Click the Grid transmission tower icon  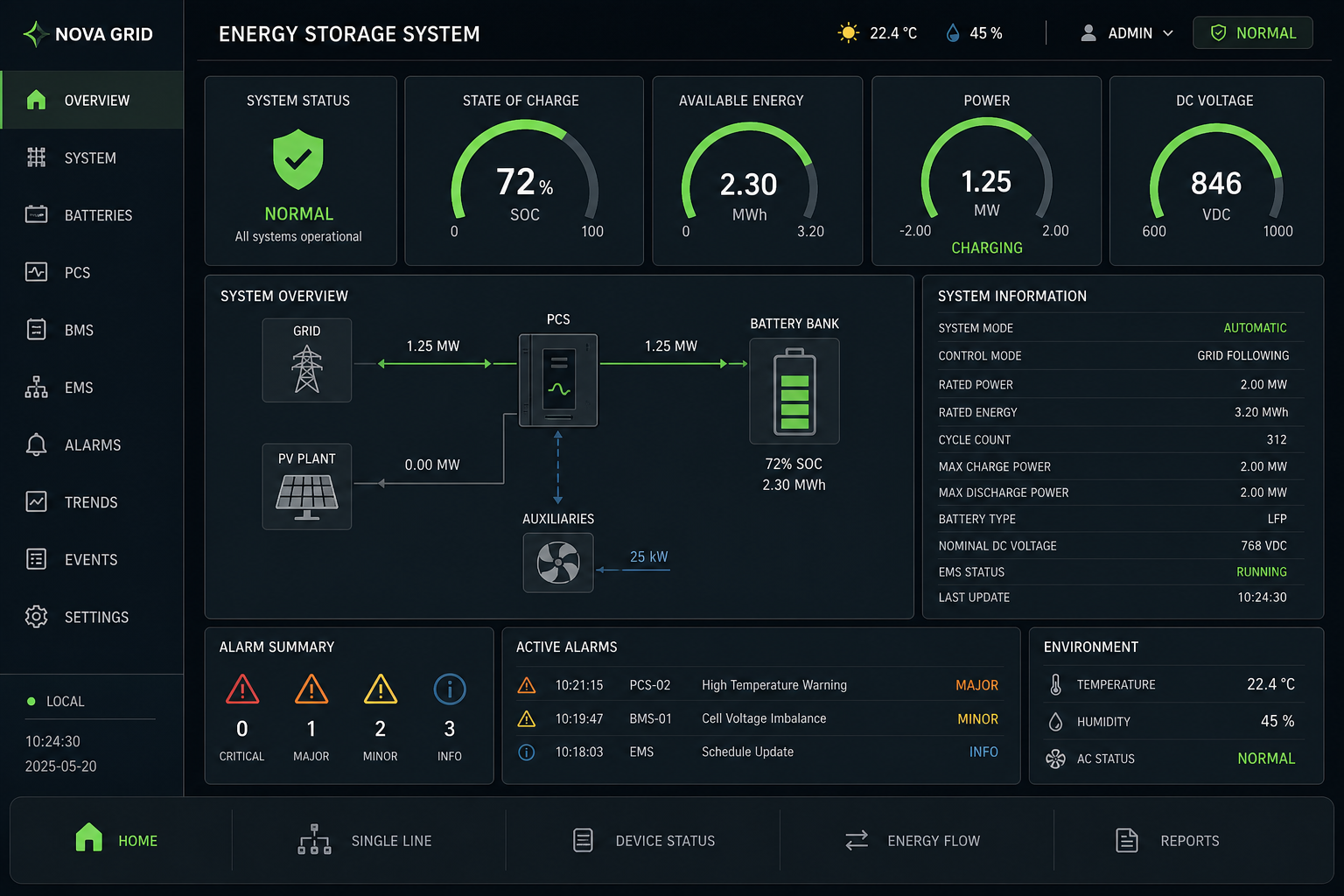coord(307,368)
